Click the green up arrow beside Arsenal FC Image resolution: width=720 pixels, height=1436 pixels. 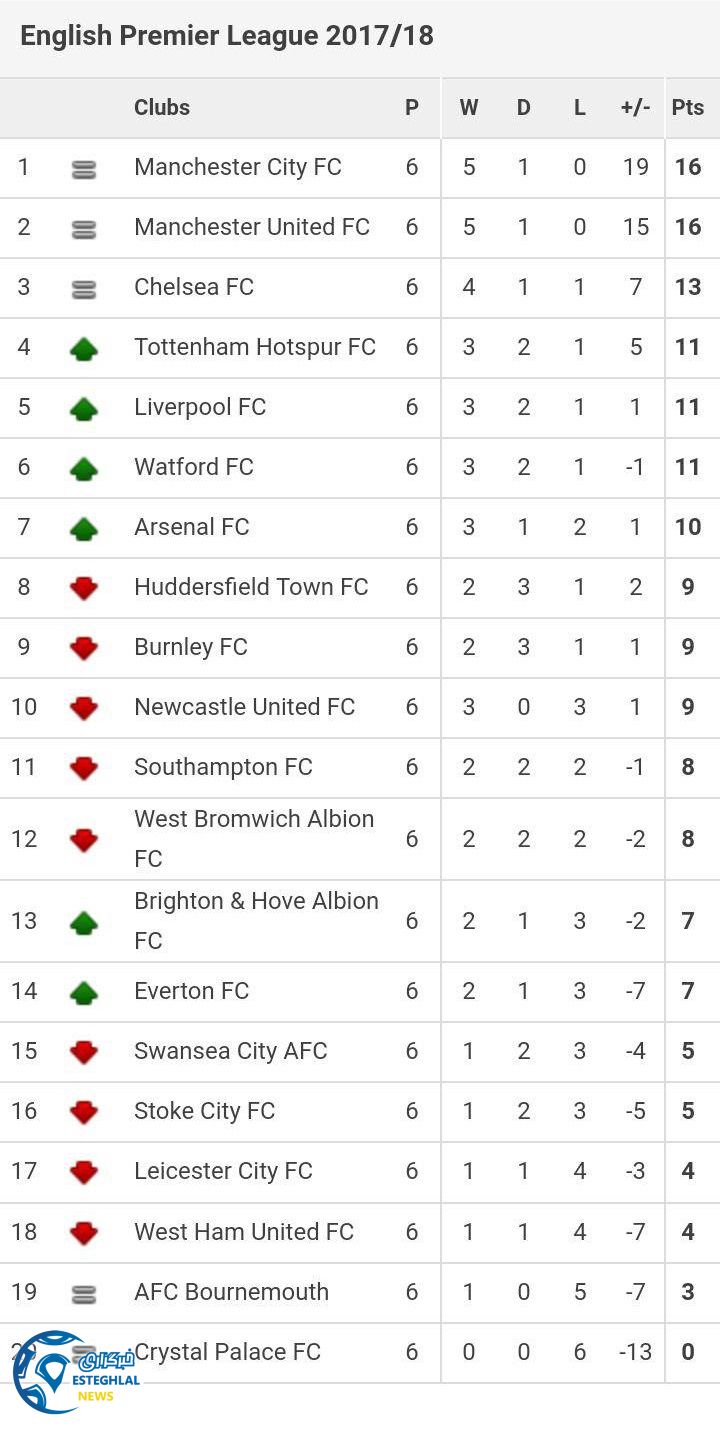pos(84,528)
